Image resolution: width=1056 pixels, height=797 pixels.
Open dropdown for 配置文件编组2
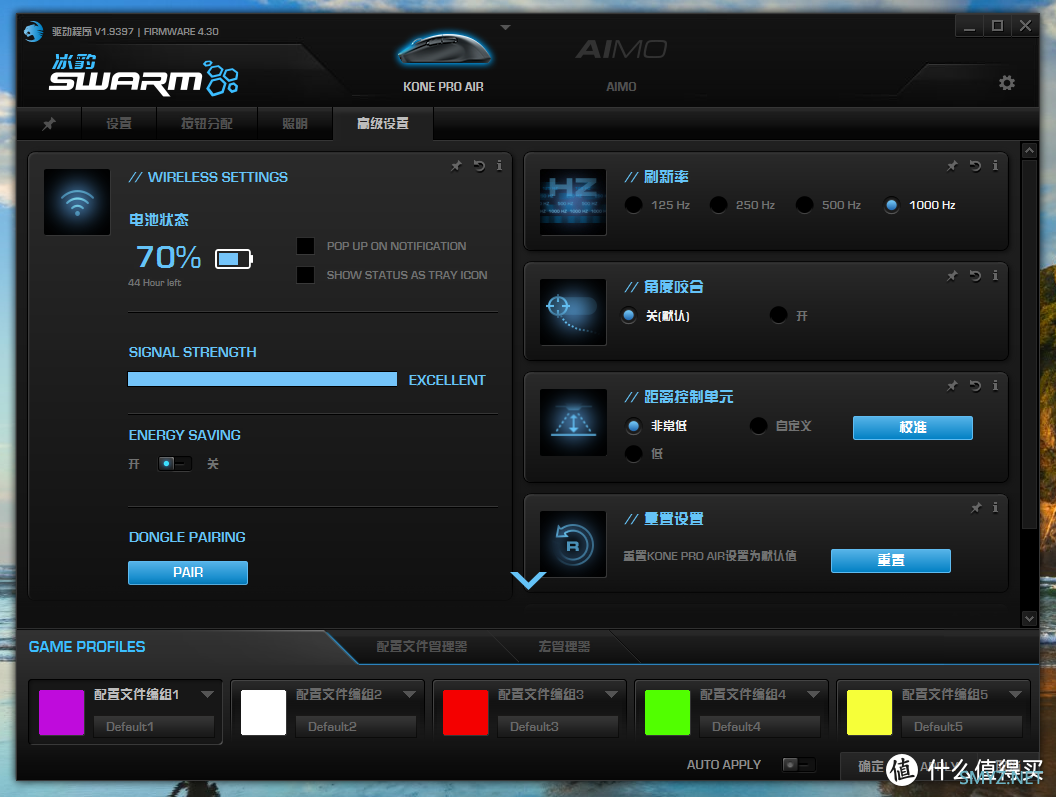409,694
